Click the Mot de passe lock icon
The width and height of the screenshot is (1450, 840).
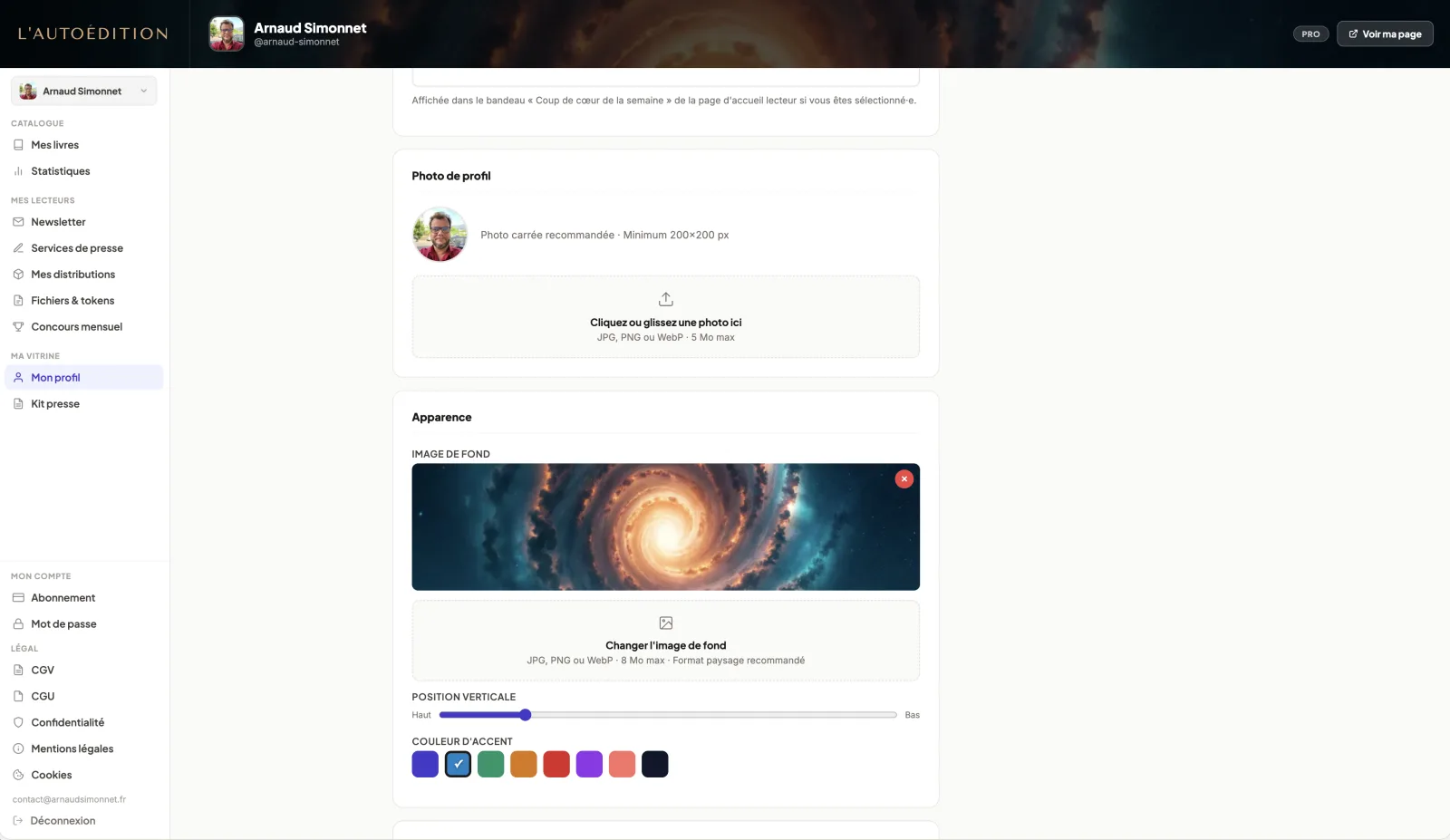[x=18, y=624]
